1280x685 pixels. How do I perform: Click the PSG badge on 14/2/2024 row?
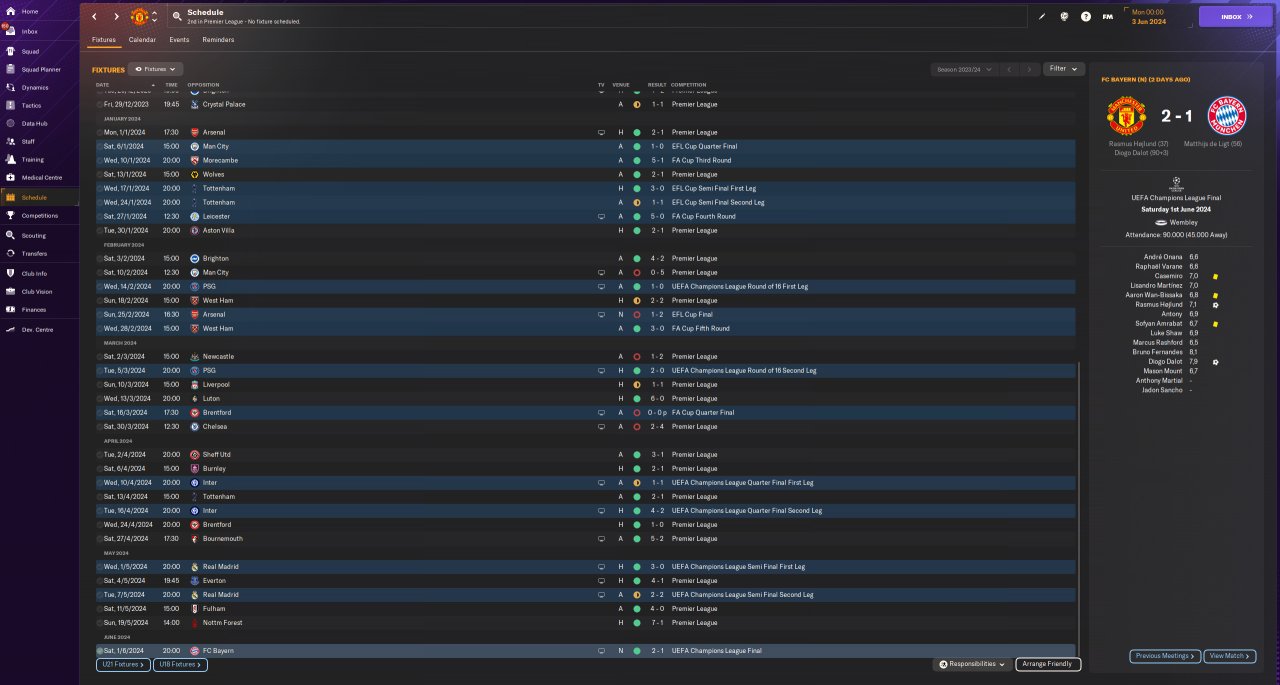click(194, 286)
